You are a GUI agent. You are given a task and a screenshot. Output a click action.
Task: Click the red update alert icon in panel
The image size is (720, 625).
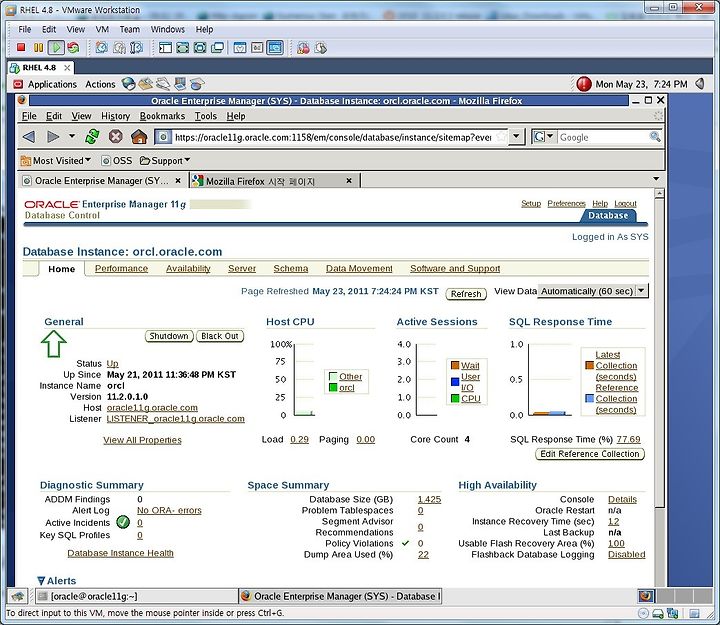[584, 84]
